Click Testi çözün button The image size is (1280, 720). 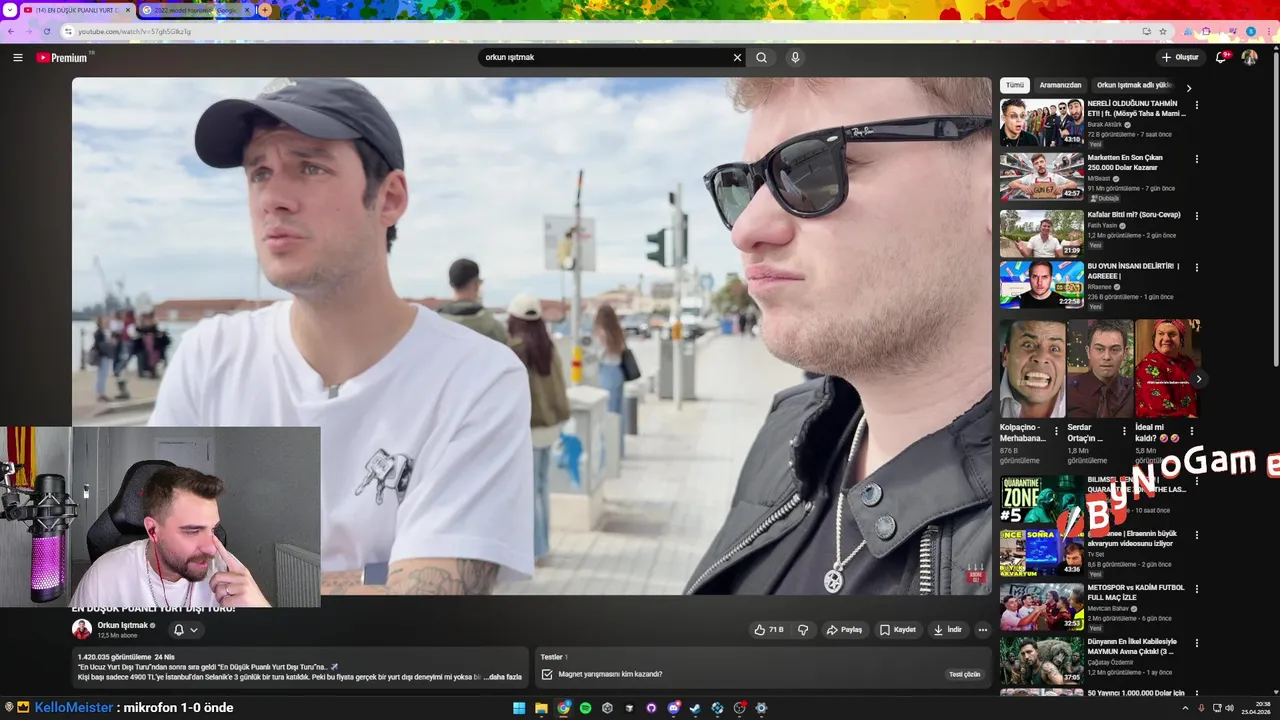click(964, 674)
